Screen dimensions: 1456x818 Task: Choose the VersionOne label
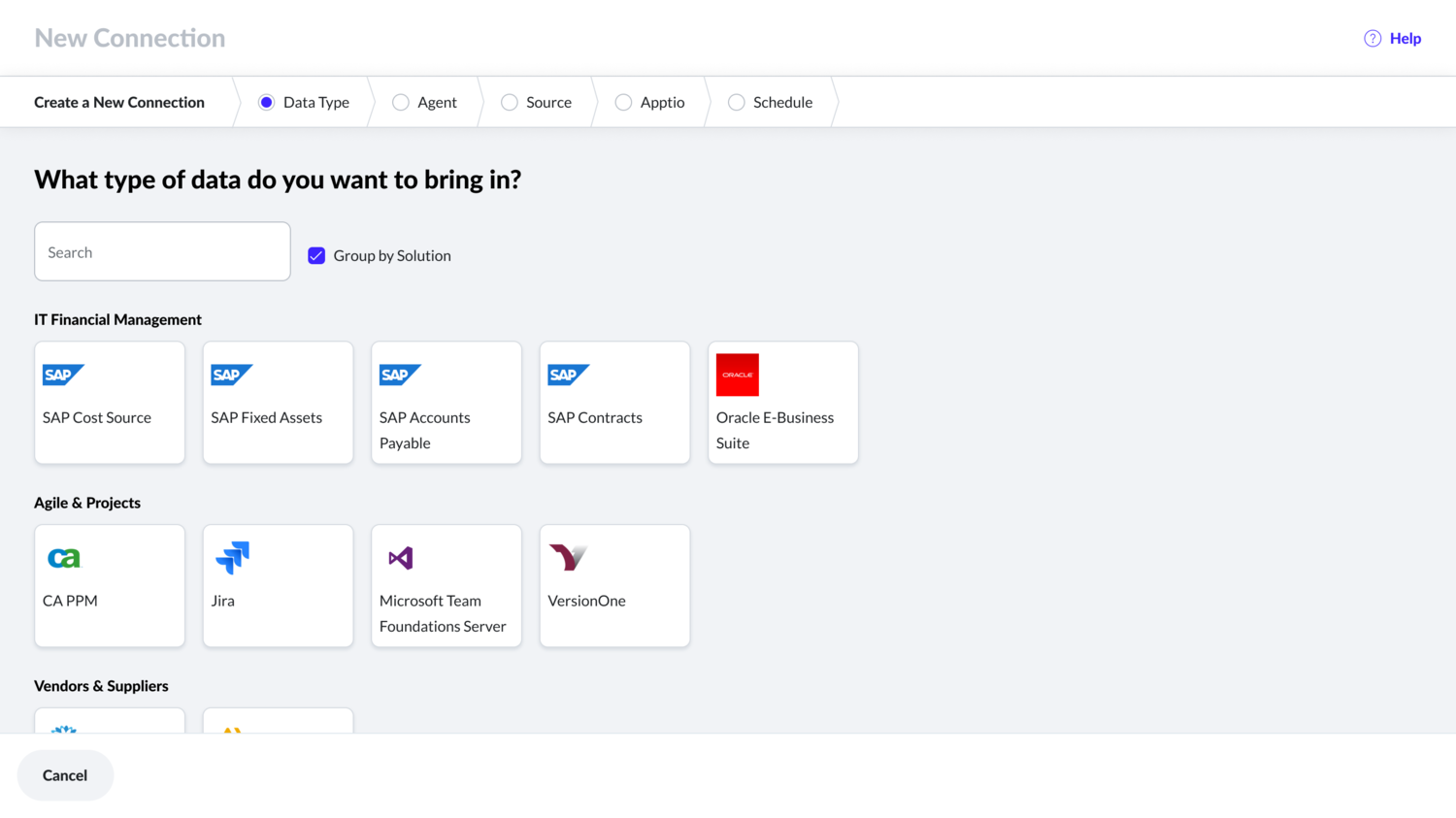(x=586, y=601)
